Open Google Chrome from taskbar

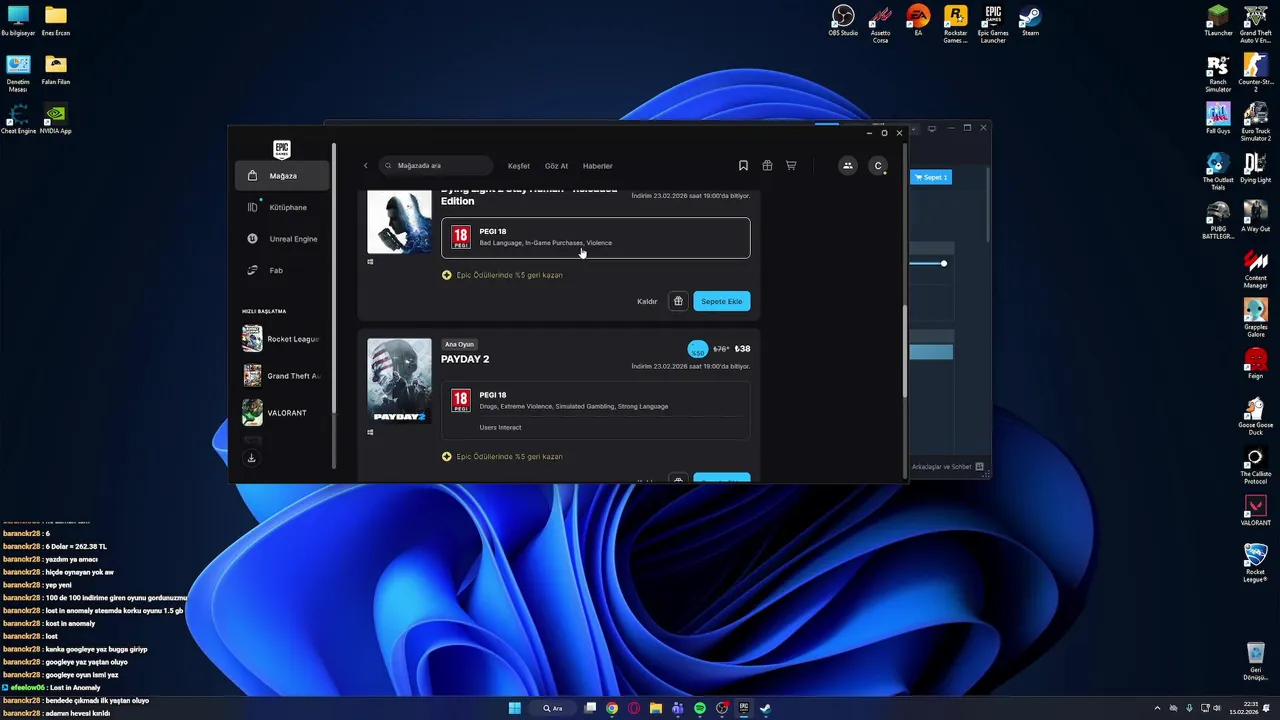(612, 708)
